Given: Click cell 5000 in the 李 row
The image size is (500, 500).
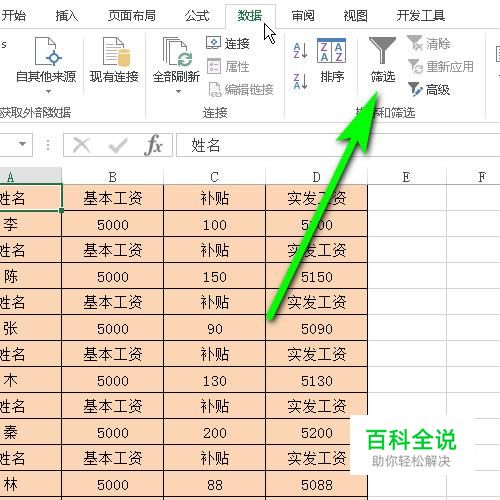Looking at the screenshot, I should pyautogui.click(x=113, y=224).
